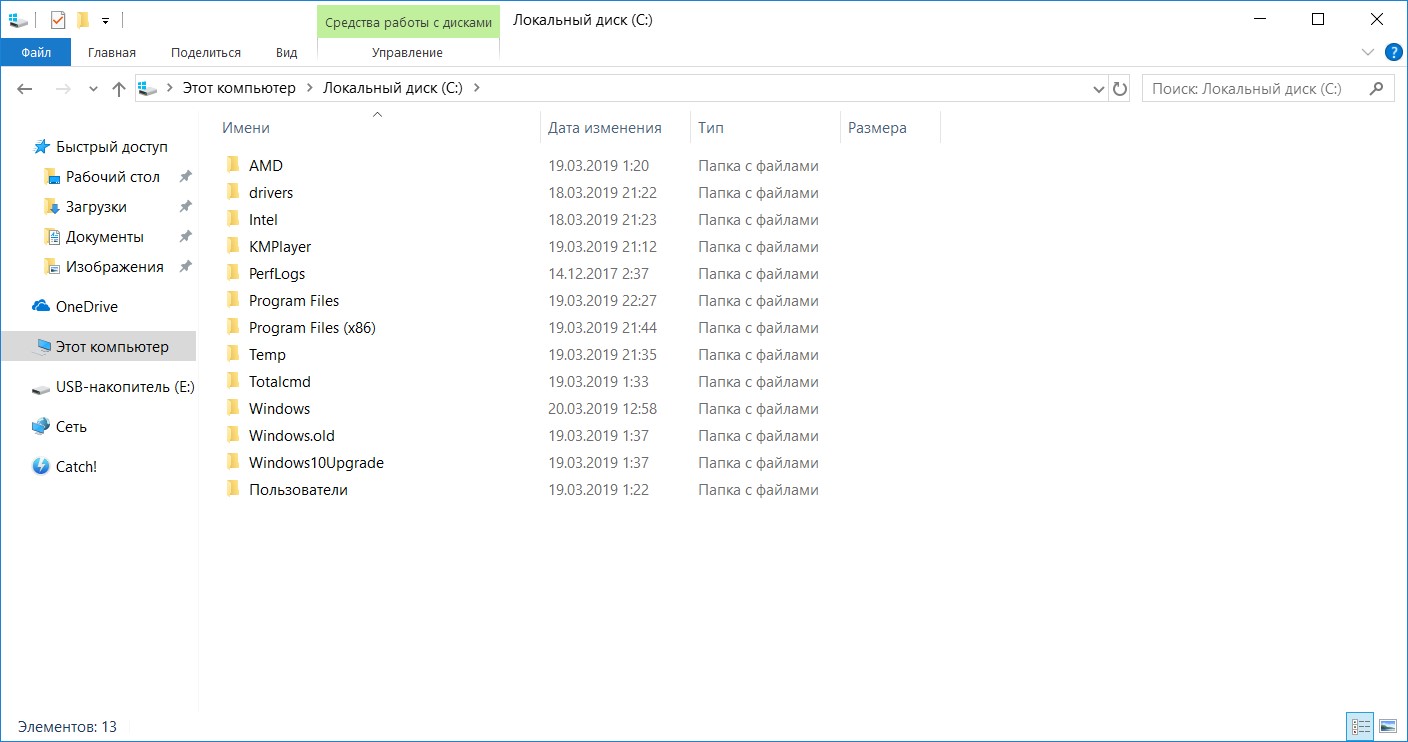Image resolution: width=1408 pixels, height=742 pixels.
Task: Click the AMD folder icon
Action: [x=233, y=165]
